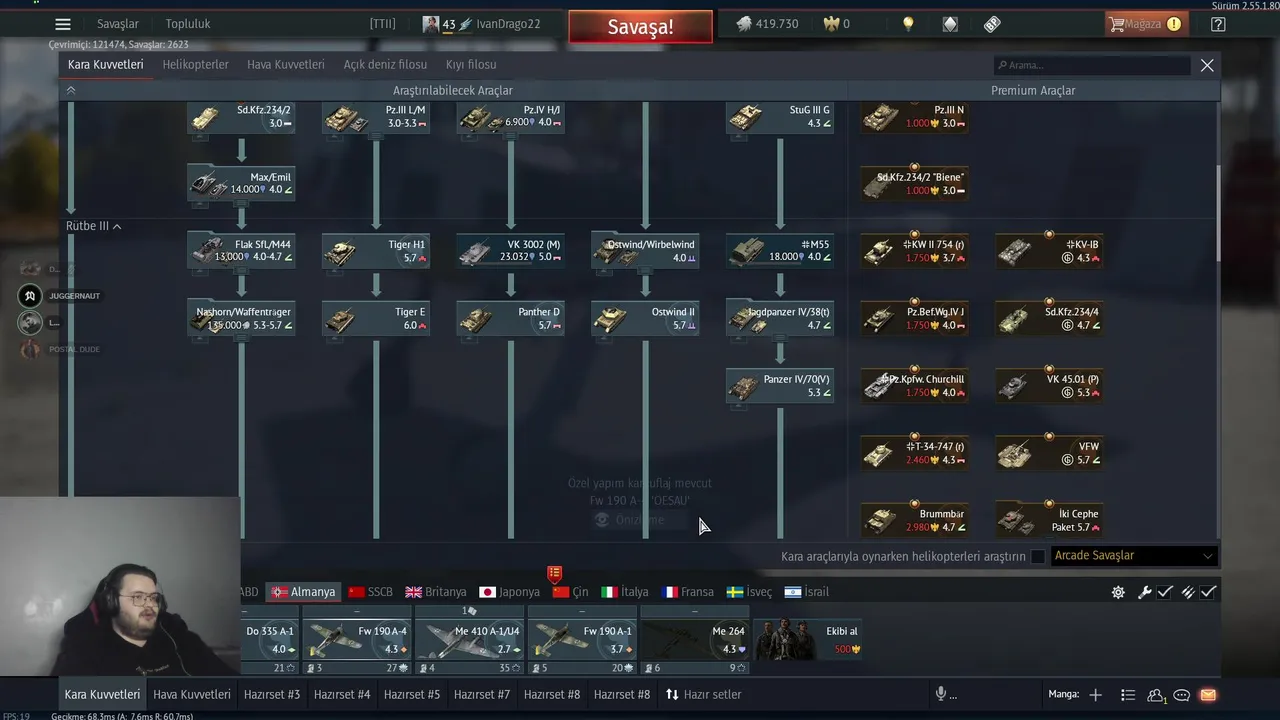Open the Battle Pass ticket icon
This screenshot has height=720, width=1280.
(x=992, y=24)
